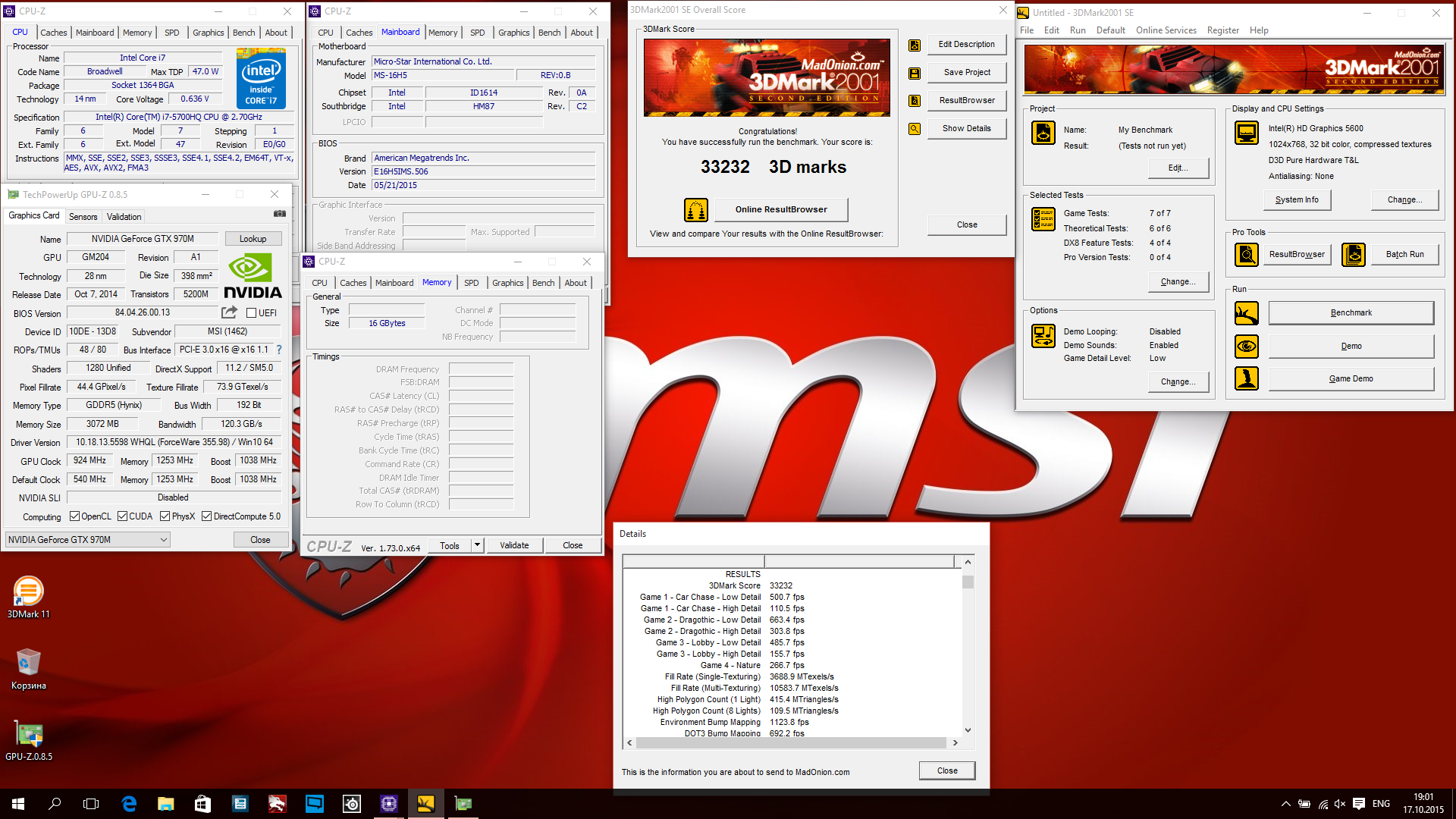Click the Edit button in Project section
Viewport: 1456px width, 819px height.
click(1178, 168)
